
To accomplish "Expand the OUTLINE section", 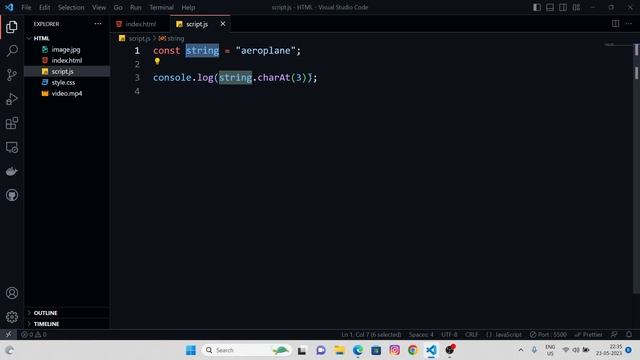I will [x=67, y=313].
